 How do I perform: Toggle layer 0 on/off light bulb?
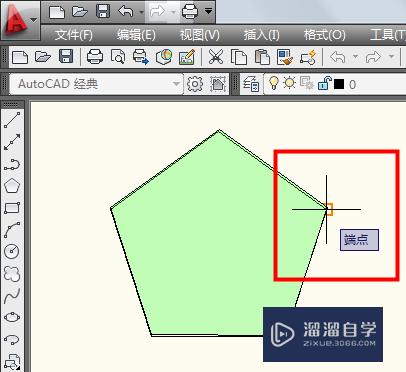[274, 83]
